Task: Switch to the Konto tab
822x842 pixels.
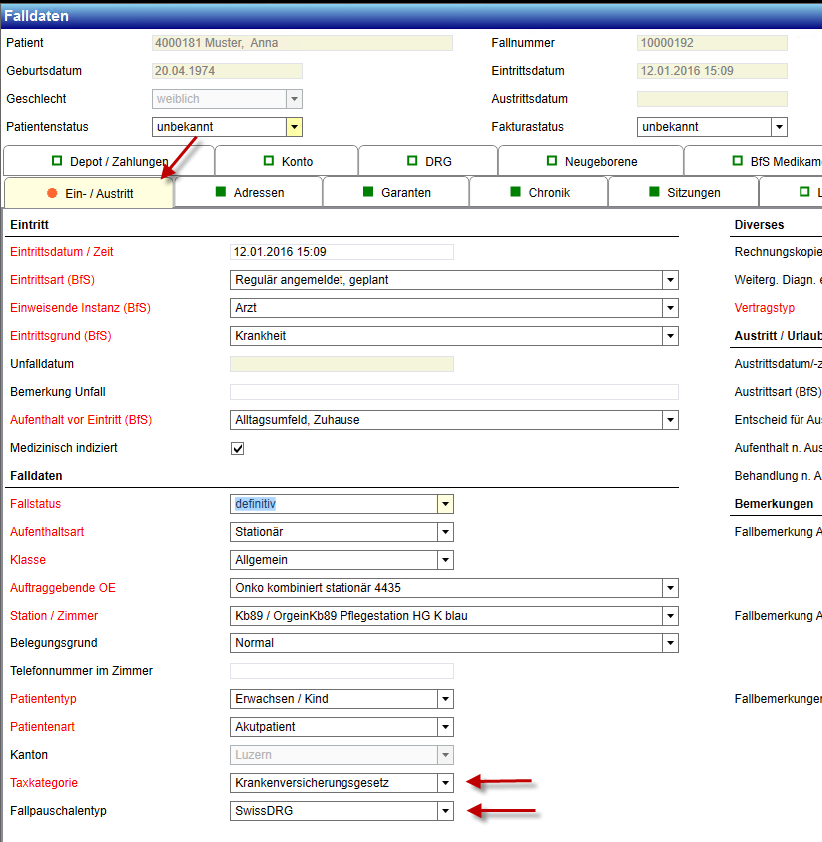Action: 286,161
